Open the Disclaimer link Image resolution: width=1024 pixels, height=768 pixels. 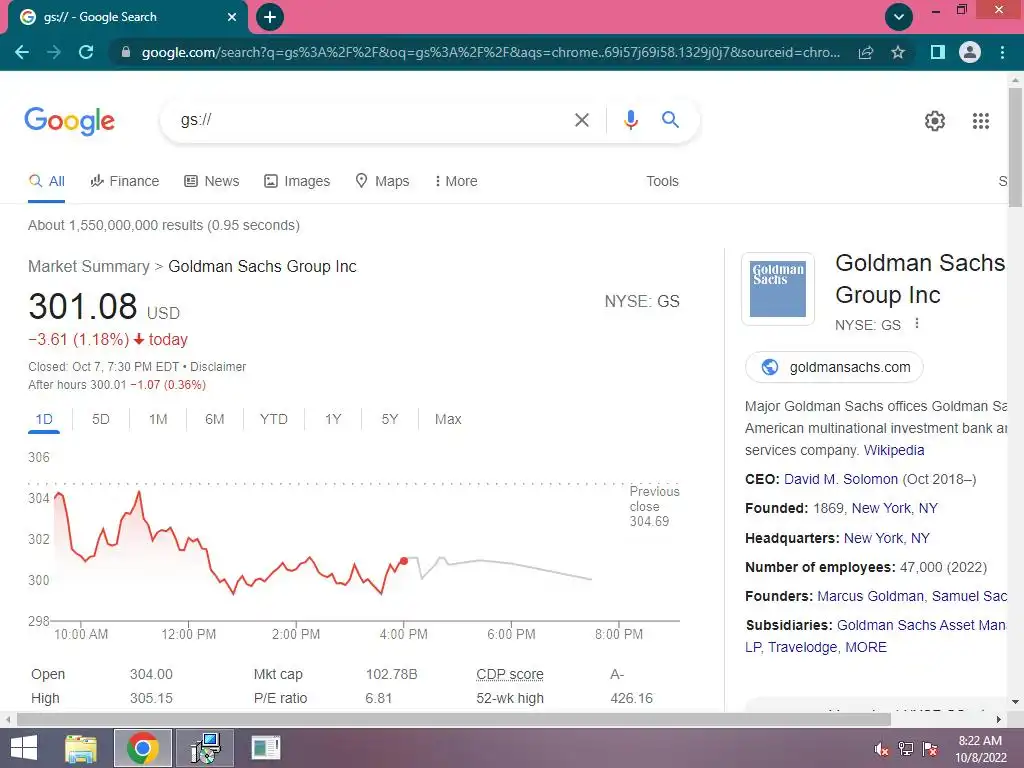218,367
